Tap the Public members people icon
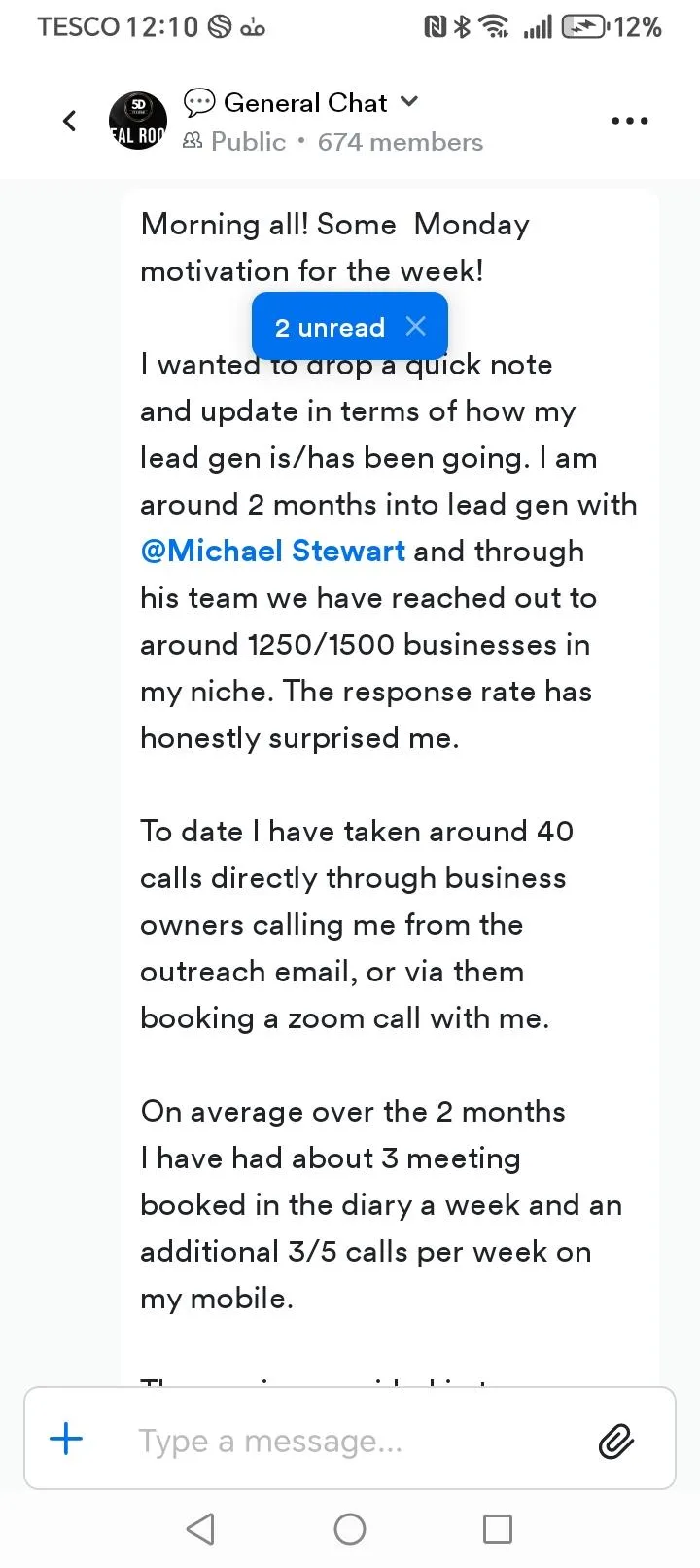The image size is (700, 1568). click(x=193, y=142)
